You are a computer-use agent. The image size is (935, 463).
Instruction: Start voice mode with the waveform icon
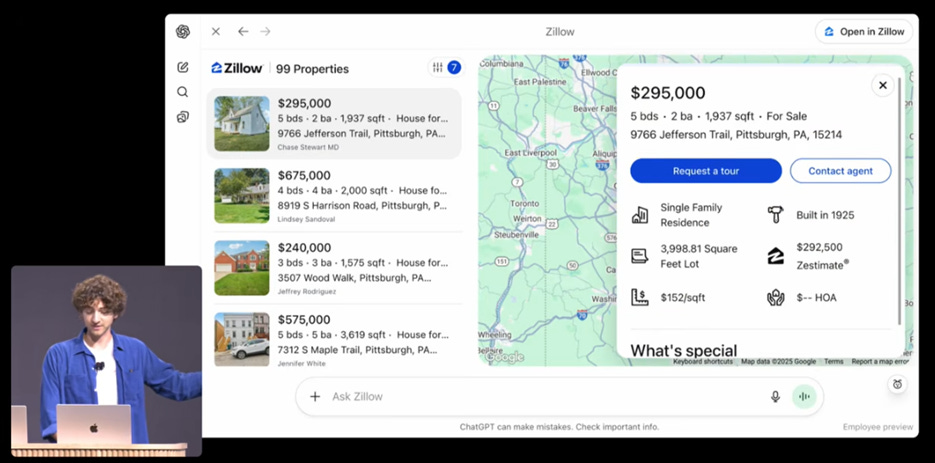[x=804, y=396]
